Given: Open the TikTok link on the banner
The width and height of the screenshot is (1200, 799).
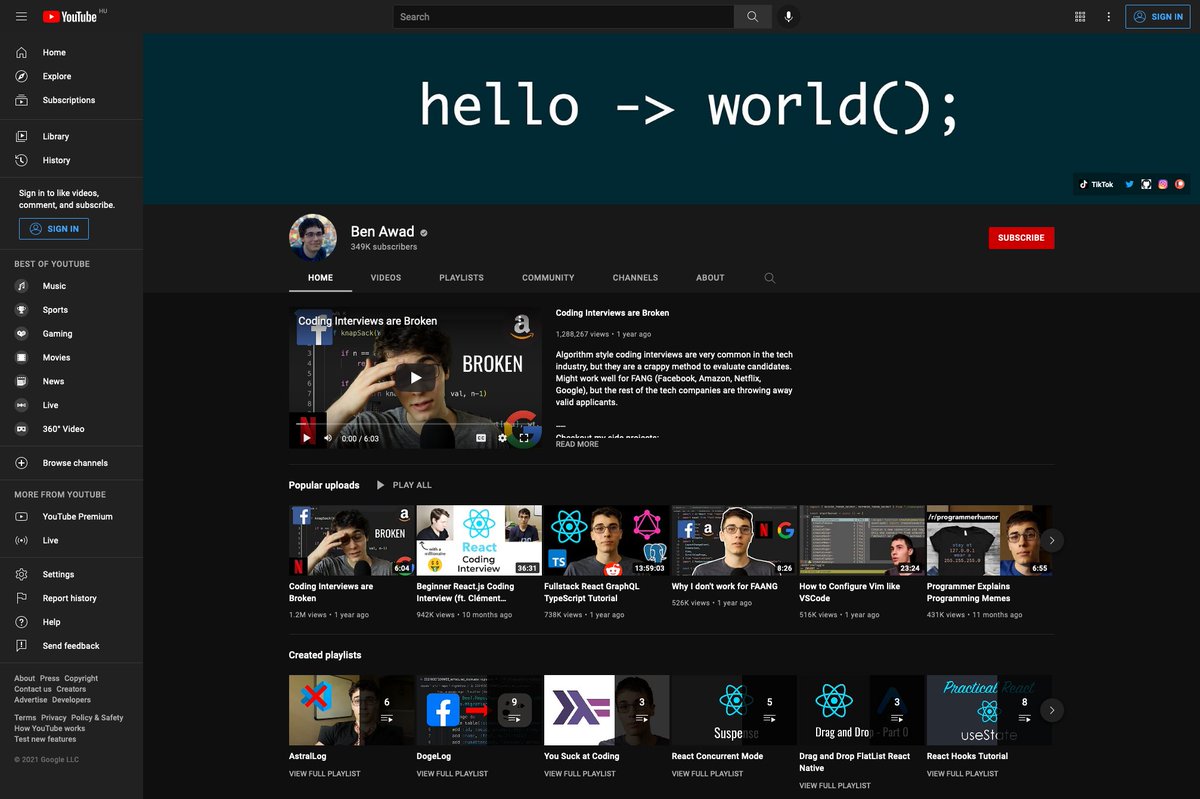Looking at the screenshot, I should coord(1097,184).
